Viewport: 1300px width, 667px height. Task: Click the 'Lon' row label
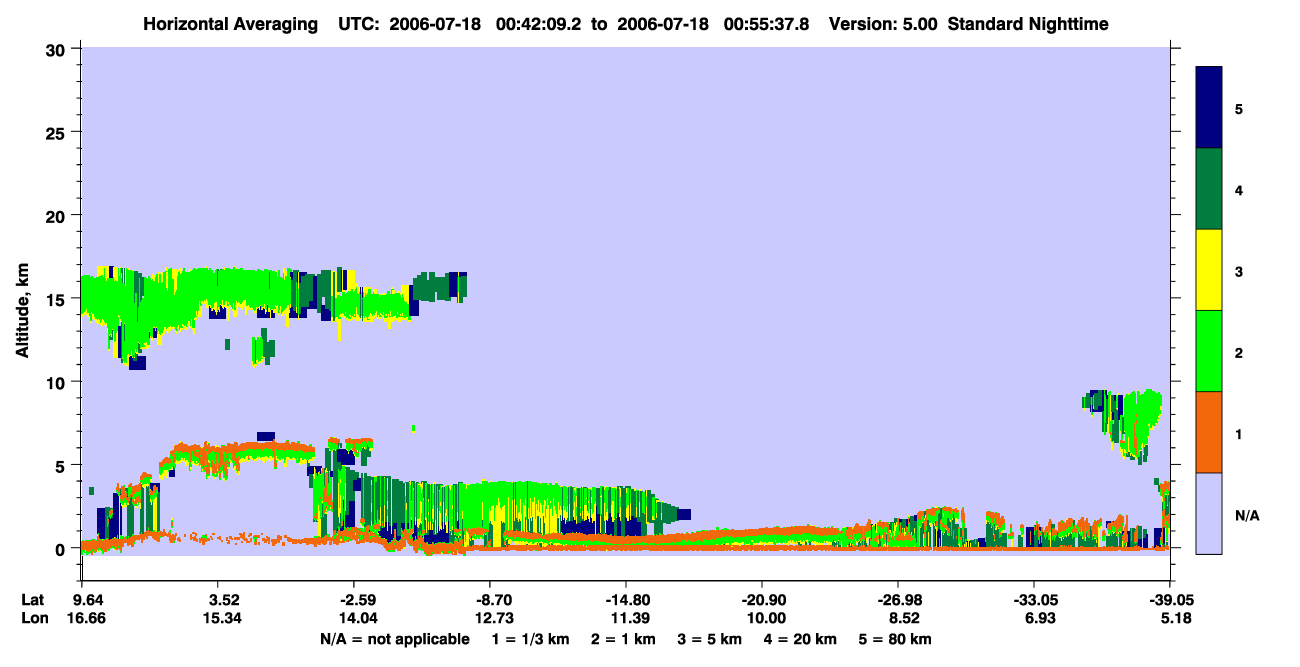[34, 619]
